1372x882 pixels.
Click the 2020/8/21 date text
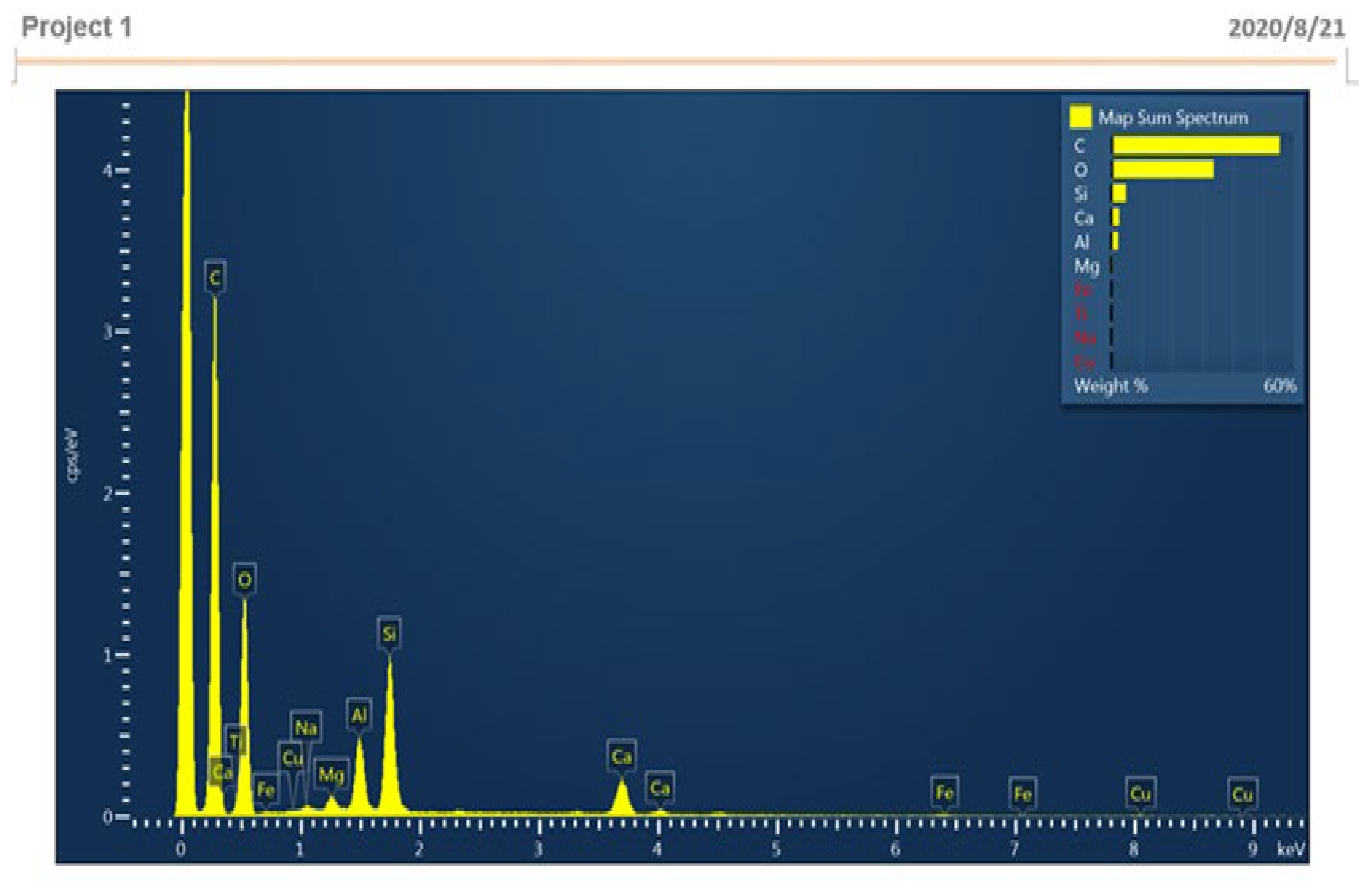click(1286, 28)
